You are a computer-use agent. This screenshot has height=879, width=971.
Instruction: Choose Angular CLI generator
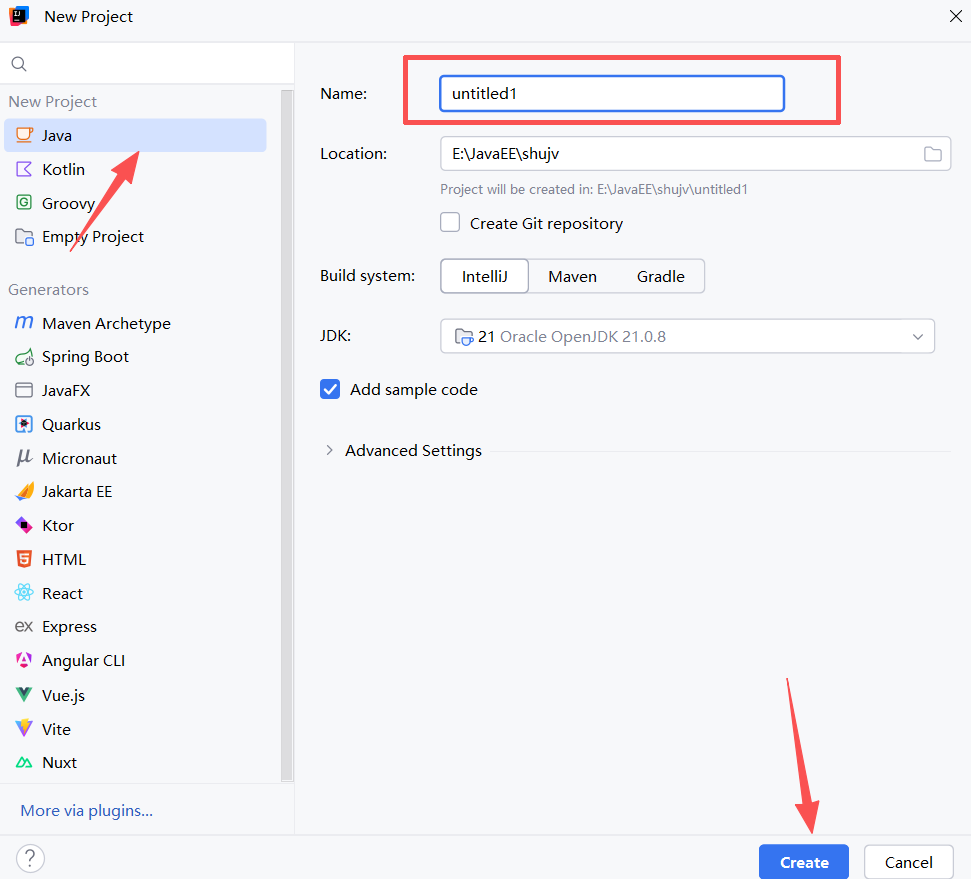pos(135,660)
